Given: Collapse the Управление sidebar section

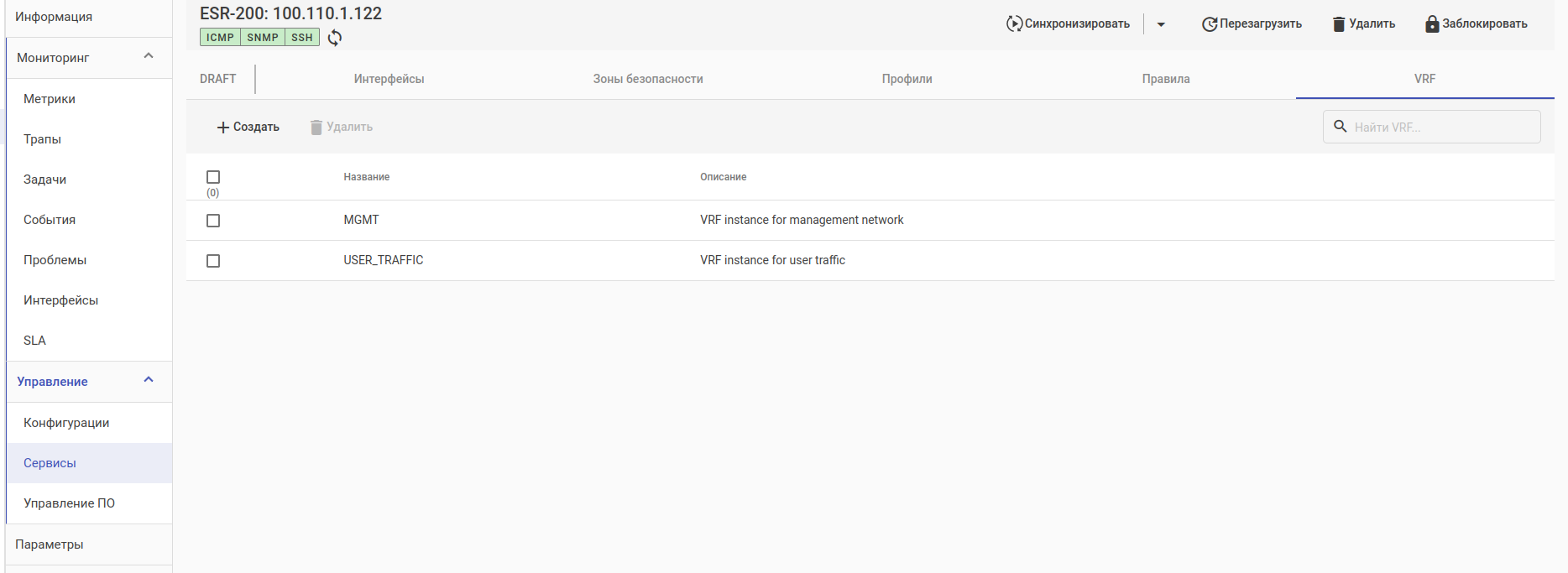Looking at the screenshot, I should tap(149, 380).
